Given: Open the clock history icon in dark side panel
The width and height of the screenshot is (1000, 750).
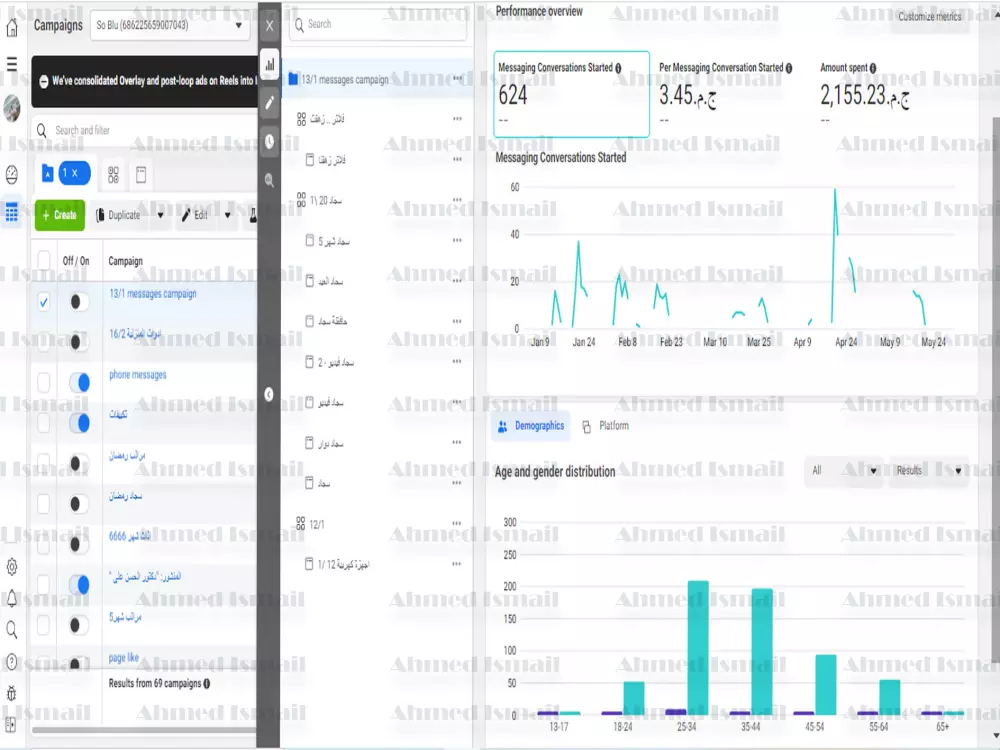Looking at the screenshot, I should [x=269, y=142].
